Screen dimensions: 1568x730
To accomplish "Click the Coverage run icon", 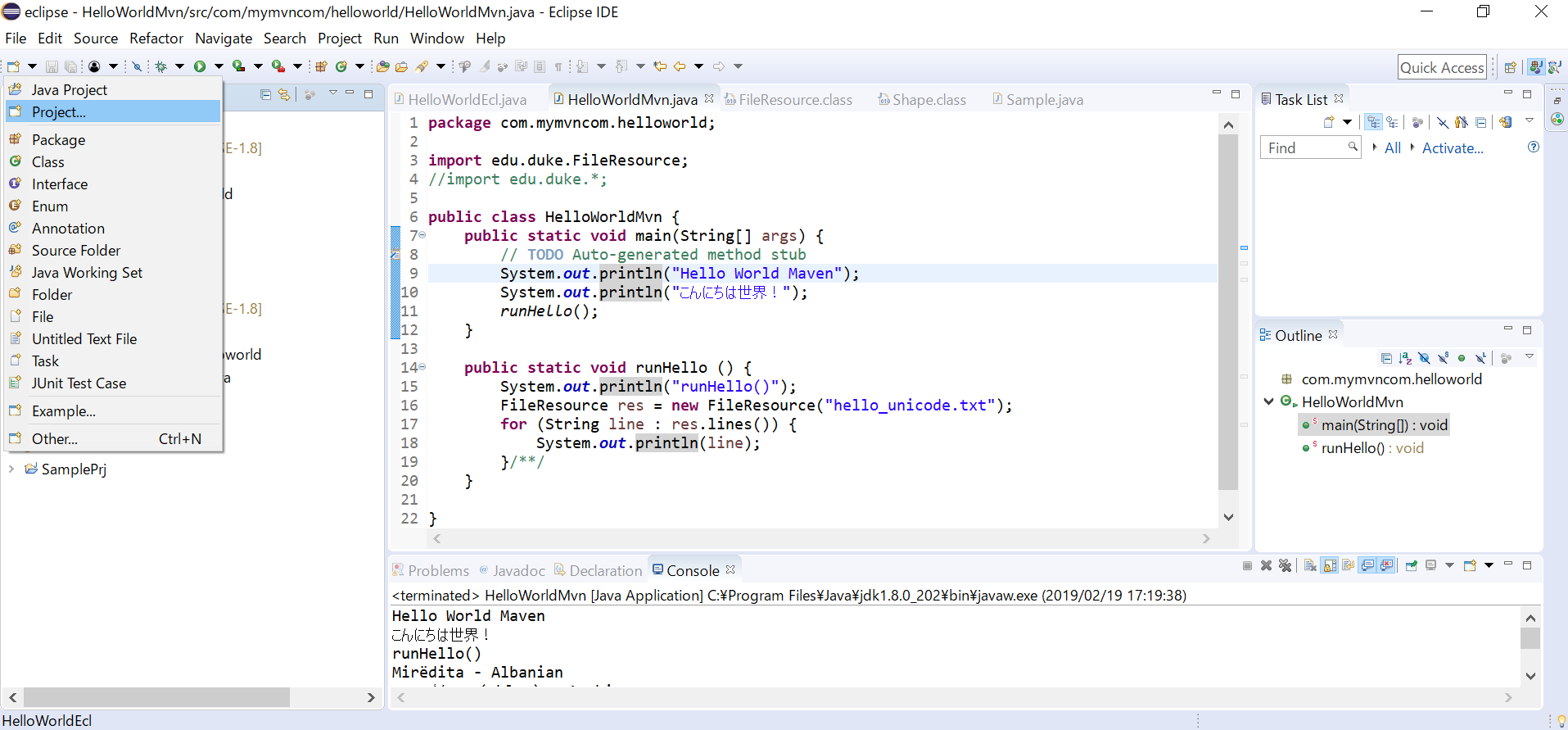I will click(x=238, y=66).
